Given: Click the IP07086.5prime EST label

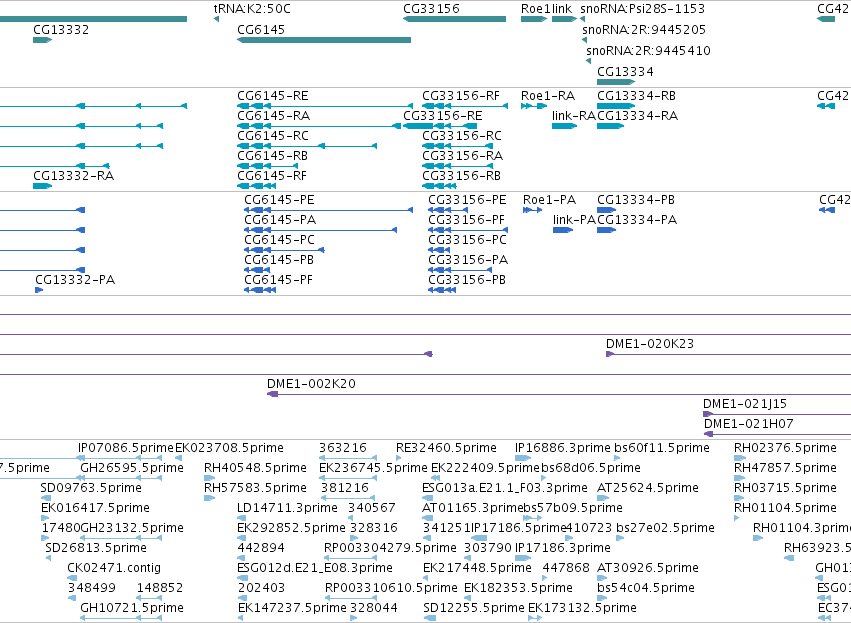Looking at the screenshot, I should point(126,448).
